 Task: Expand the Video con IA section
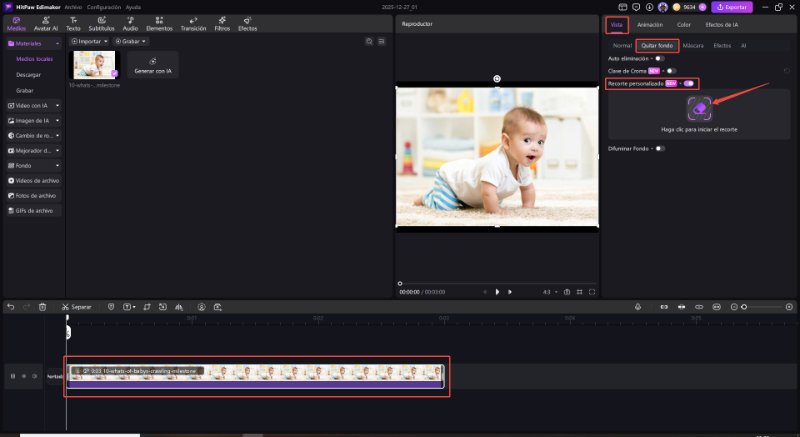[33, 104]
